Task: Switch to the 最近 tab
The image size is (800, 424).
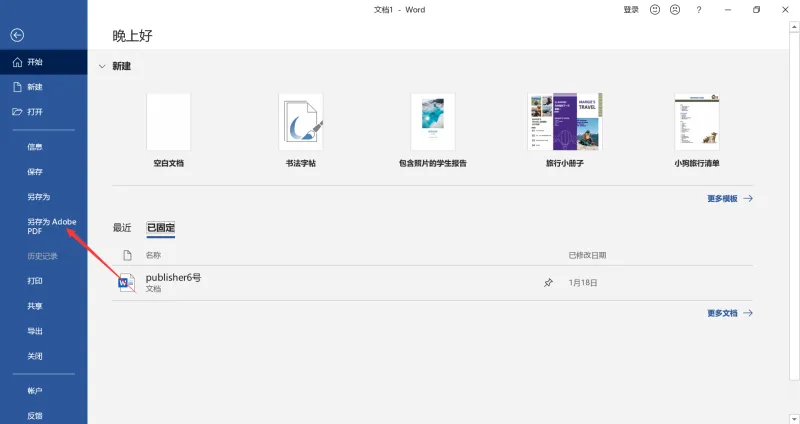Action: [122, 228]
